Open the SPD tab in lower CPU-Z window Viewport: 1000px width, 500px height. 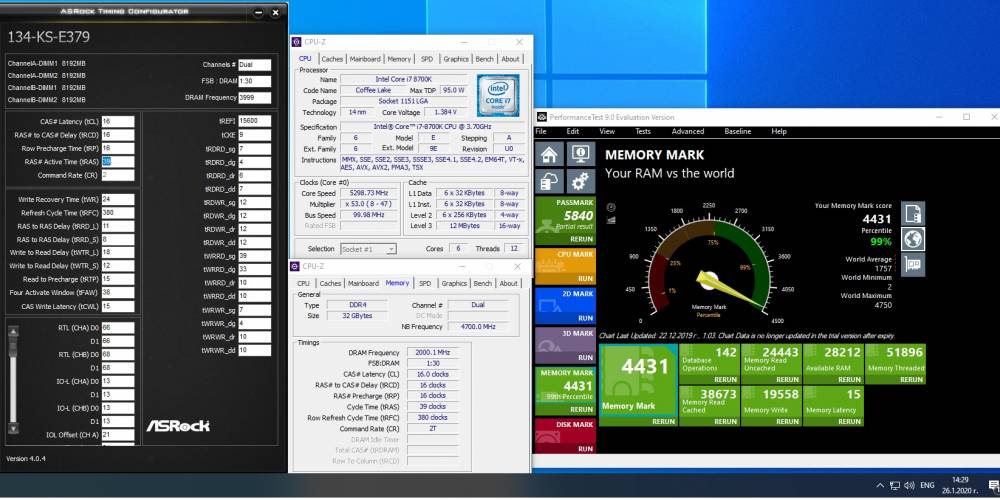pyautogui.click(x=425, y=283)
